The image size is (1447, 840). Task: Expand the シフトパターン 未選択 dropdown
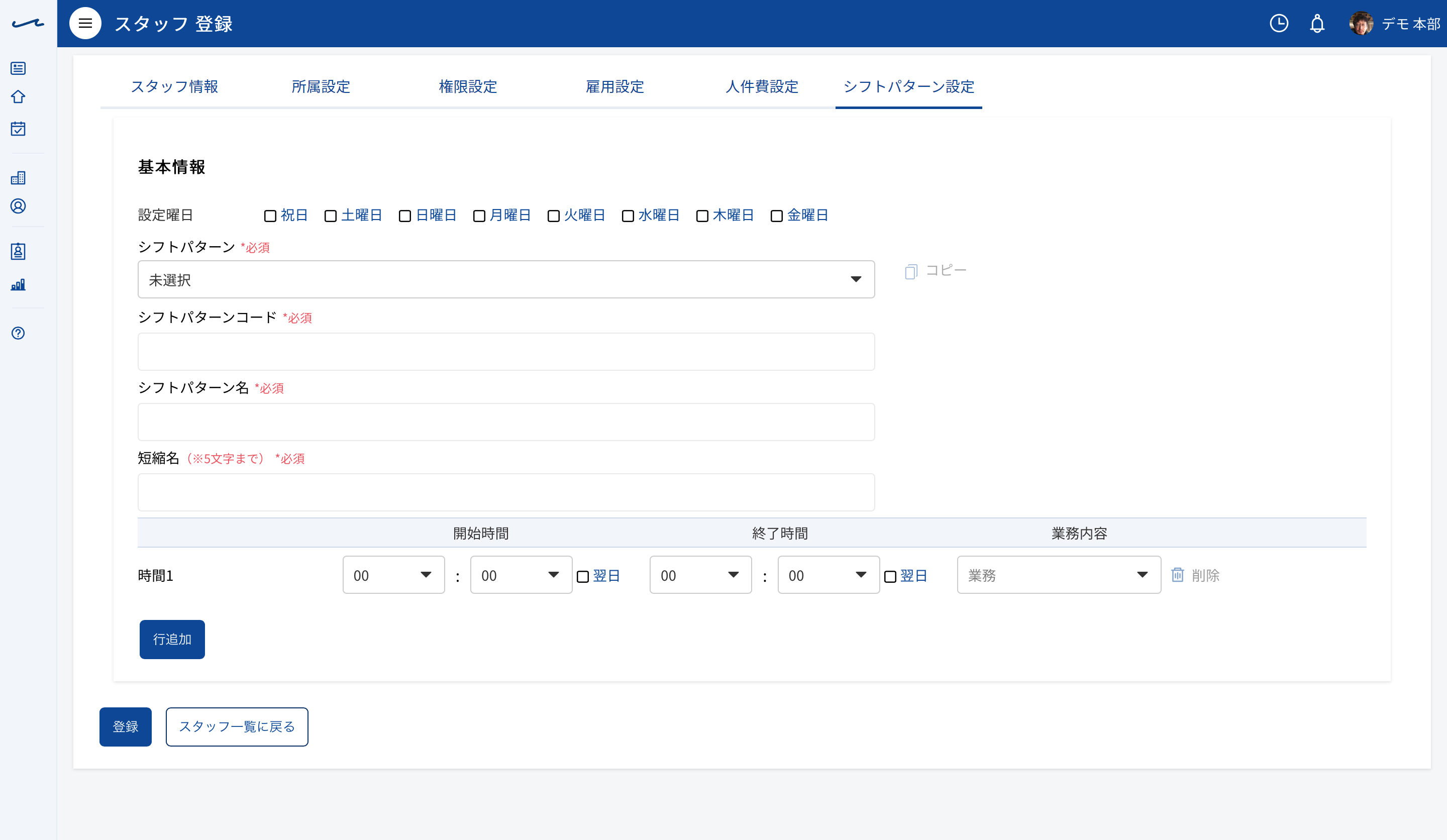tap(506, 280)
